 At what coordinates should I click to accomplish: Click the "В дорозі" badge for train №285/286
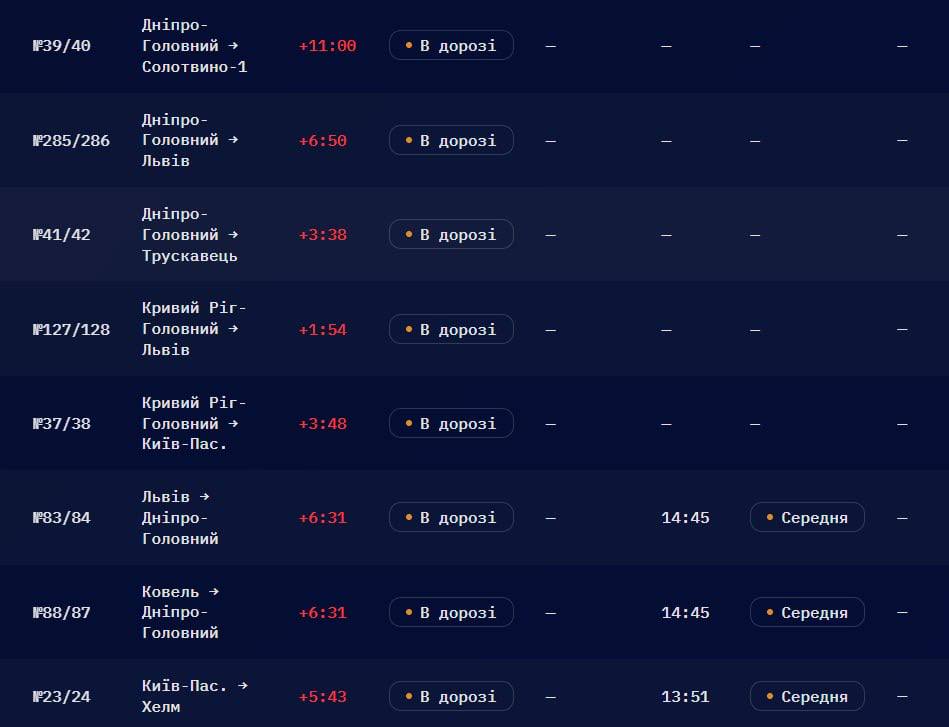(x=452, y=140)
